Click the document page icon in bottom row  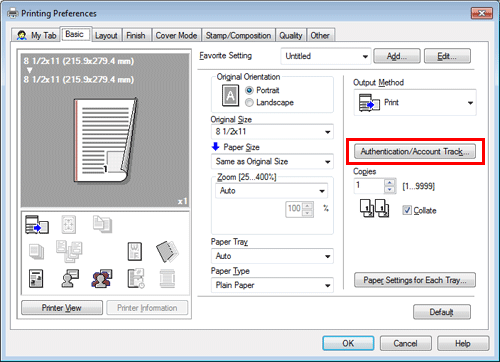click(36, 278)
